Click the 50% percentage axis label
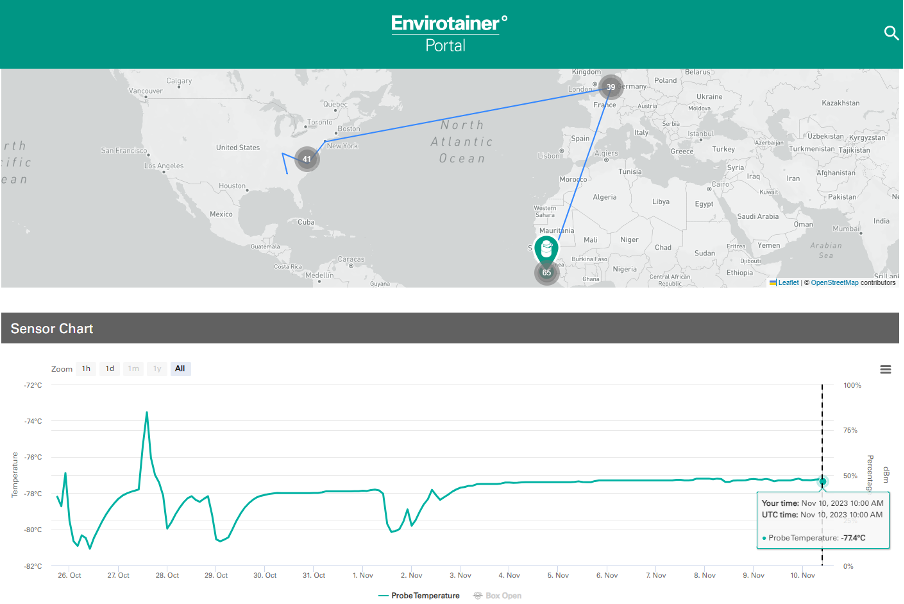 click(x=850, y=476)
